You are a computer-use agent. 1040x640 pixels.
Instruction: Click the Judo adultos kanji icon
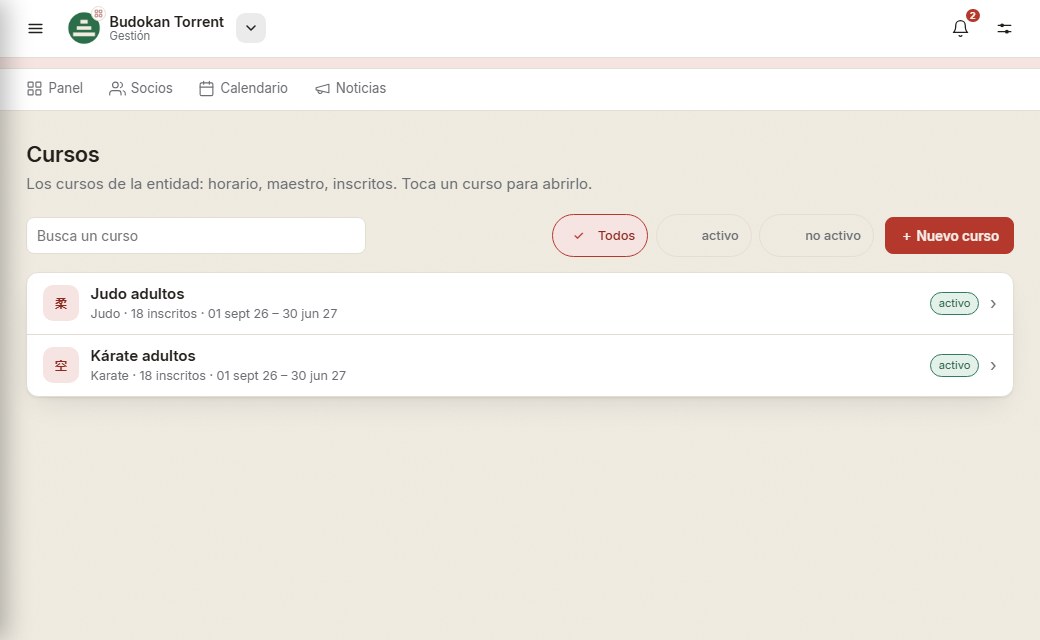point(61,303)
